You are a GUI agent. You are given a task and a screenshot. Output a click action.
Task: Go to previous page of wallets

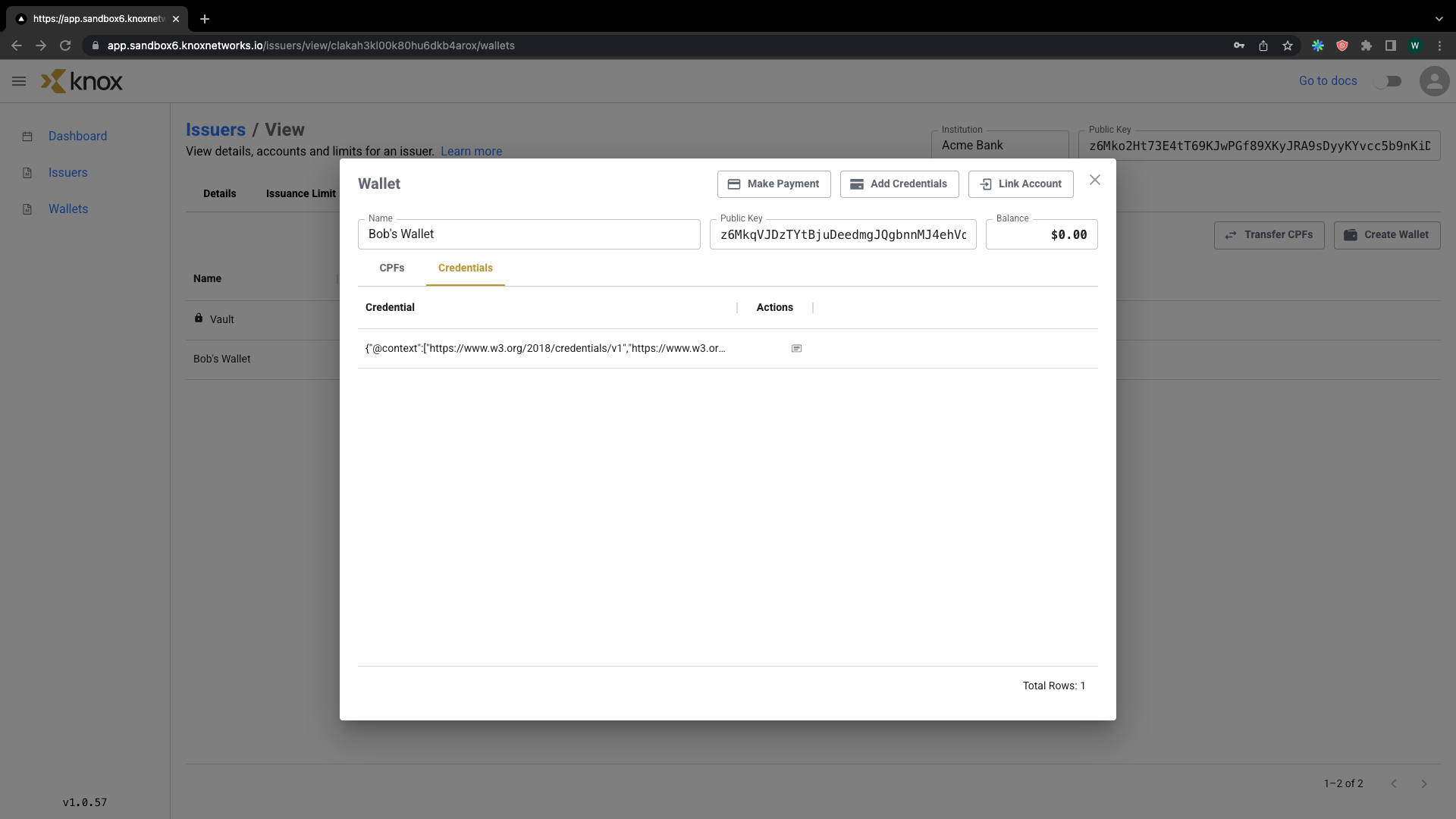1394,784
